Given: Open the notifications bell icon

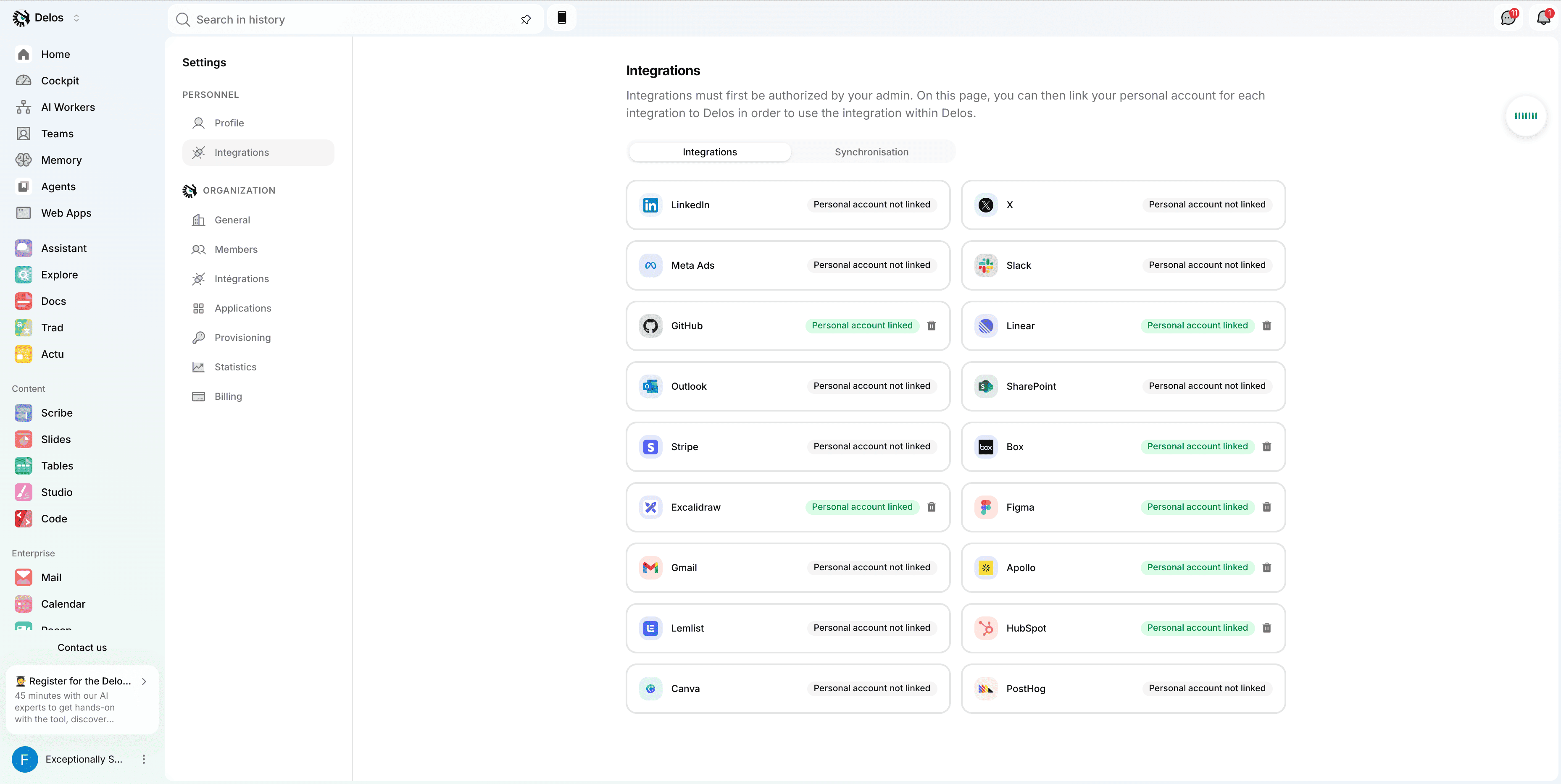Looking at the screenshot, I should click(1543, 18).
